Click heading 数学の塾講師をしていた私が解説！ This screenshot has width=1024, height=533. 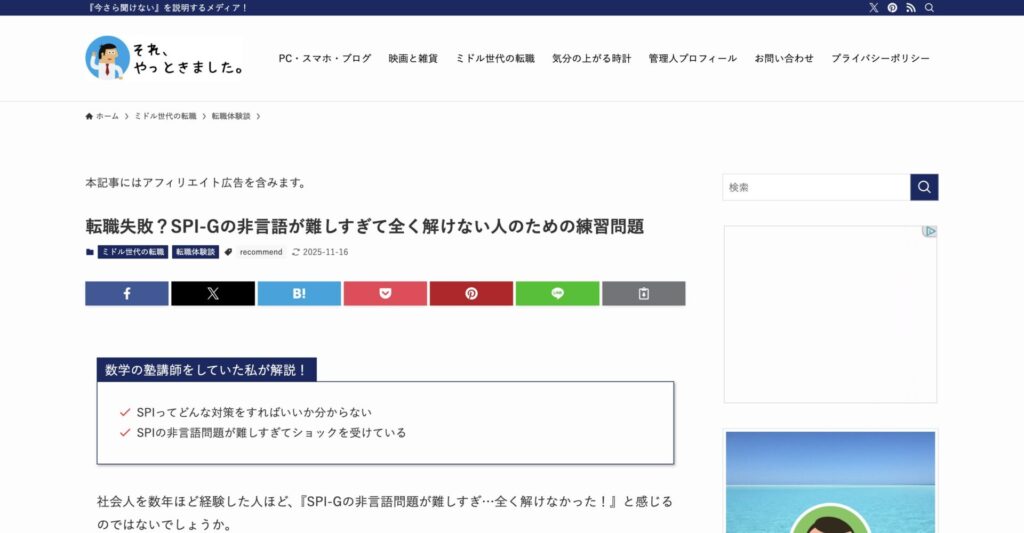click(x=206, y=370)
